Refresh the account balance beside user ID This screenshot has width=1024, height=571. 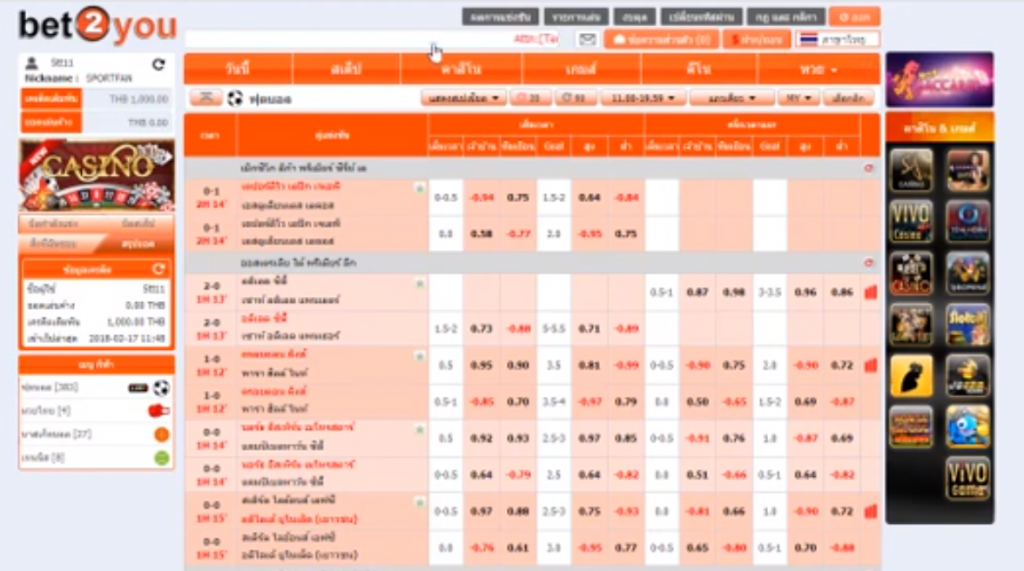(x=159, y=64)
